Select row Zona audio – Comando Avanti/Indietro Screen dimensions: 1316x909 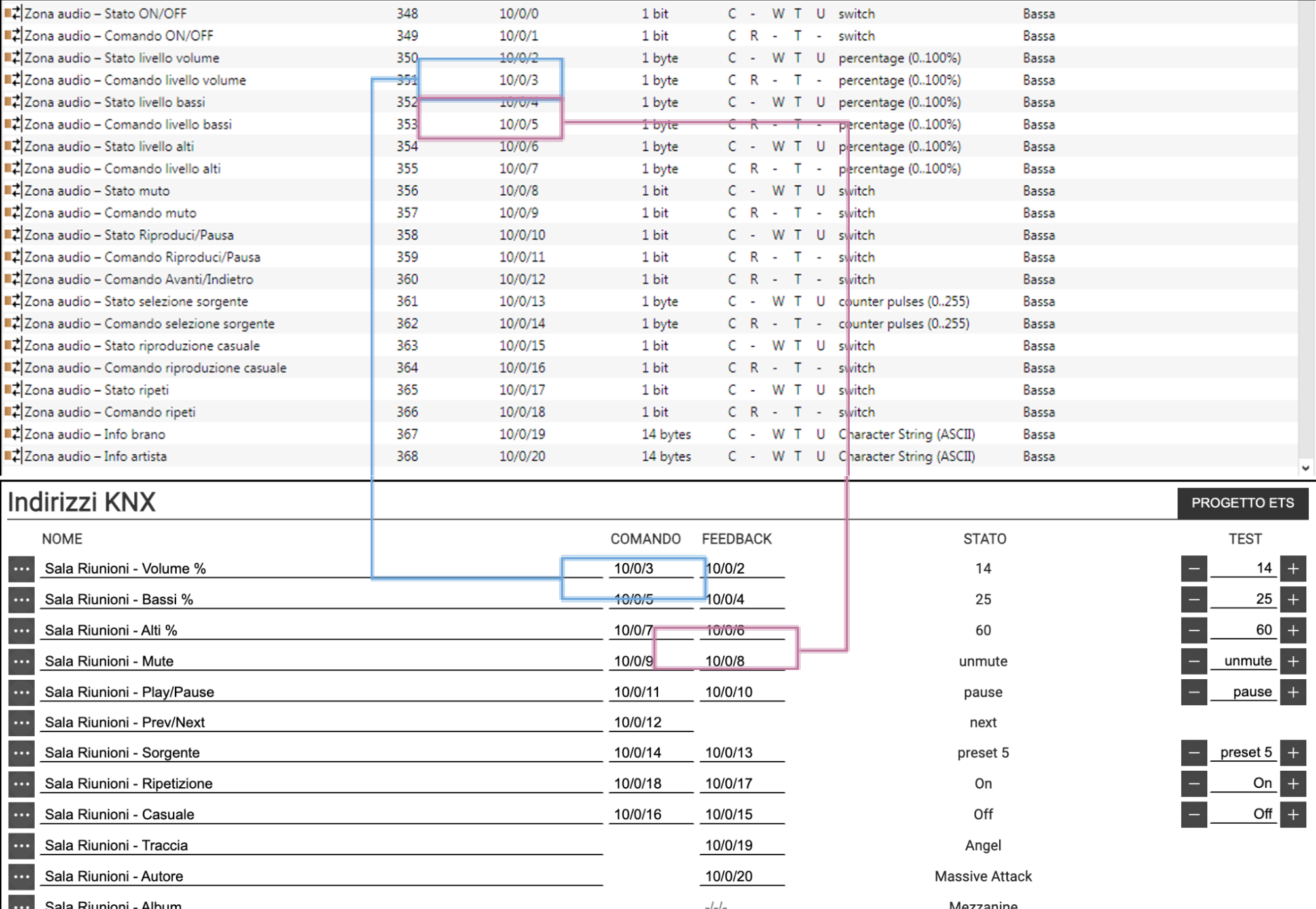click(648, 279)
